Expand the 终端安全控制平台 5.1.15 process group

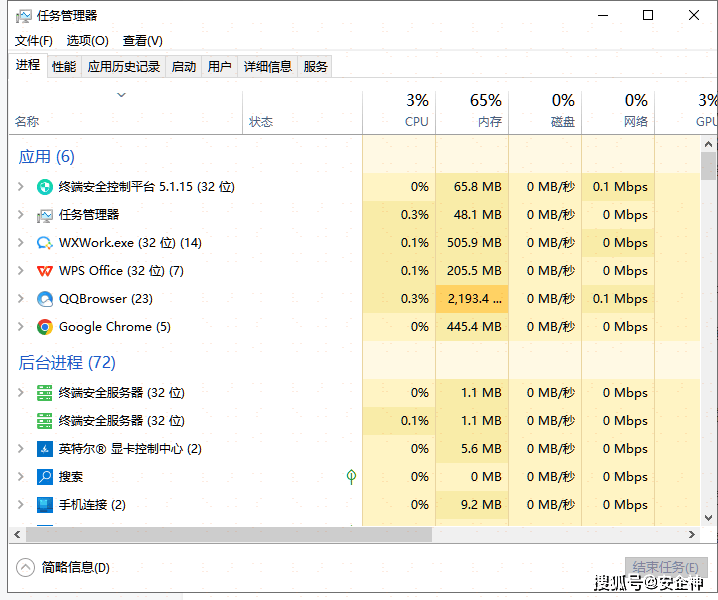[21, 186]
